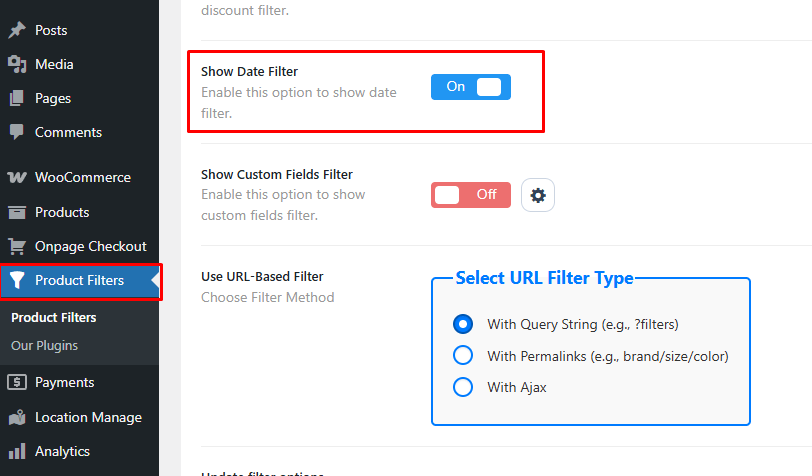Click the WooCommerce logo icon
Viewport: 812px width, 476px height.
pyautogui.click(x=17, y=177)
